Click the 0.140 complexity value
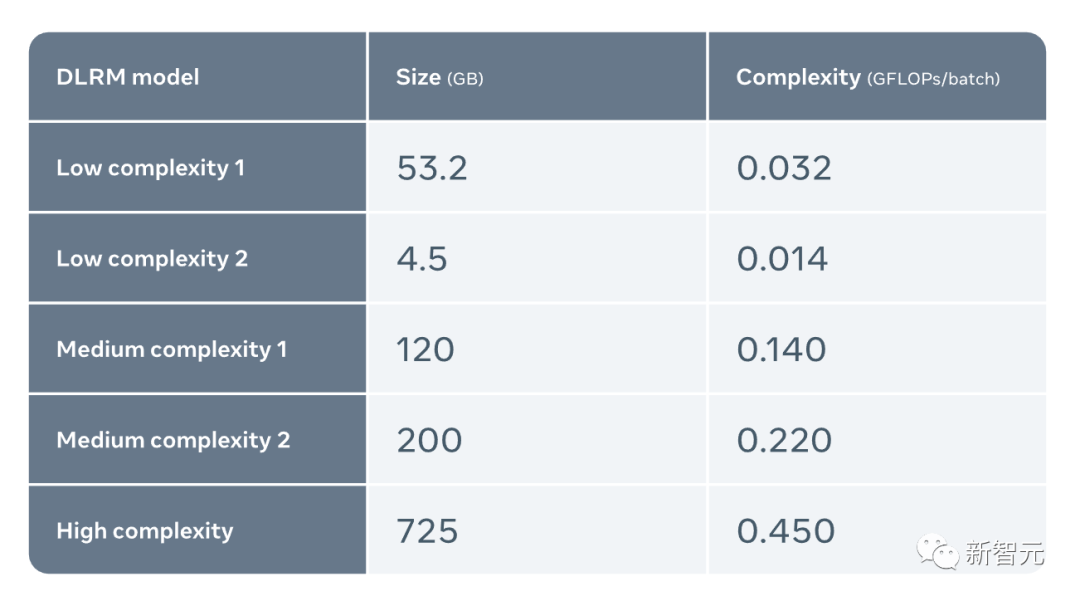1080x601 pixels. tap(781, 350)
